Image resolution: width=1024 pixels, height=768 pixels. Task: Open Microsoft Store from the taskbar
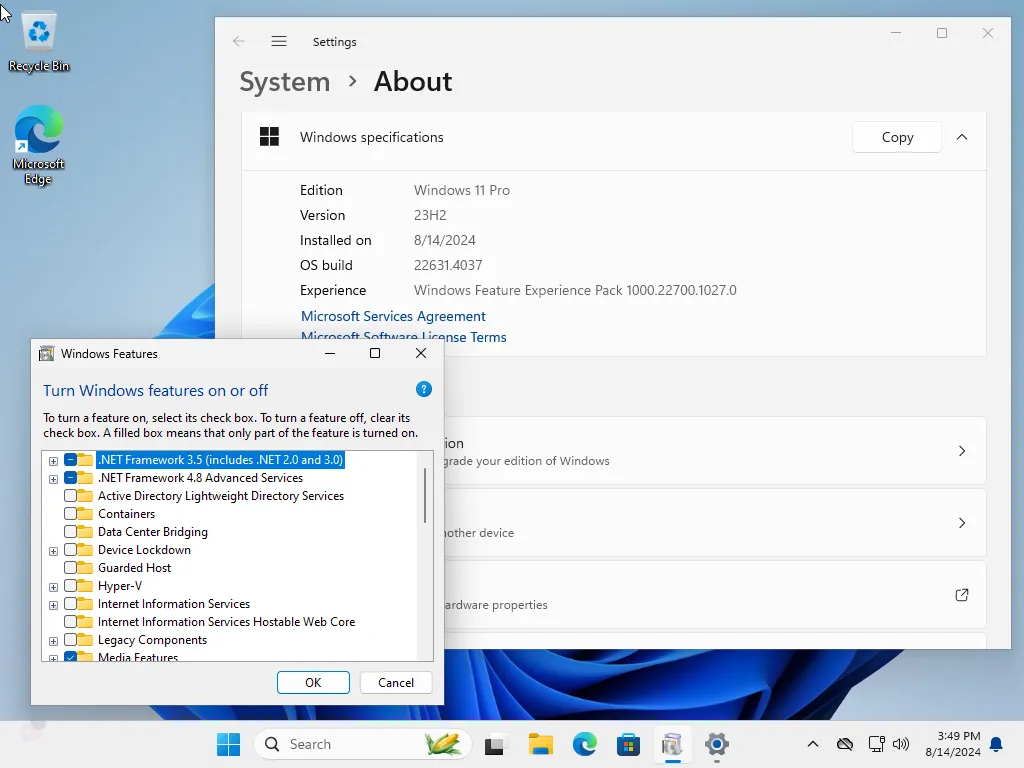[x=628, y=744]
